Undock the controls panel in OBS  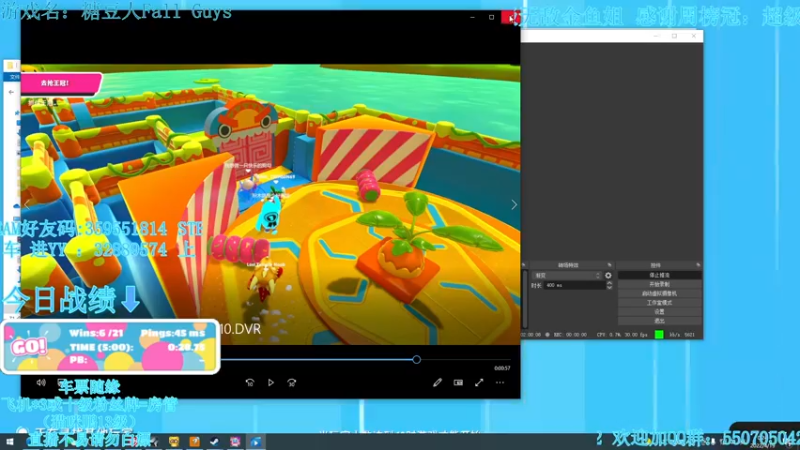(698, 265)
